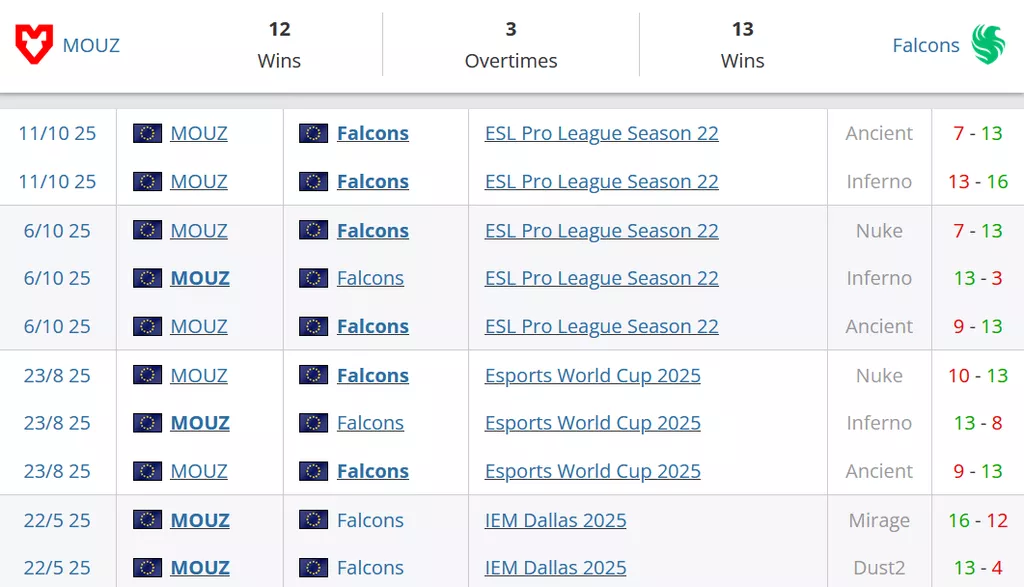Click bold MOUZ winner in 13-8 Inferno row

point(200,423)
